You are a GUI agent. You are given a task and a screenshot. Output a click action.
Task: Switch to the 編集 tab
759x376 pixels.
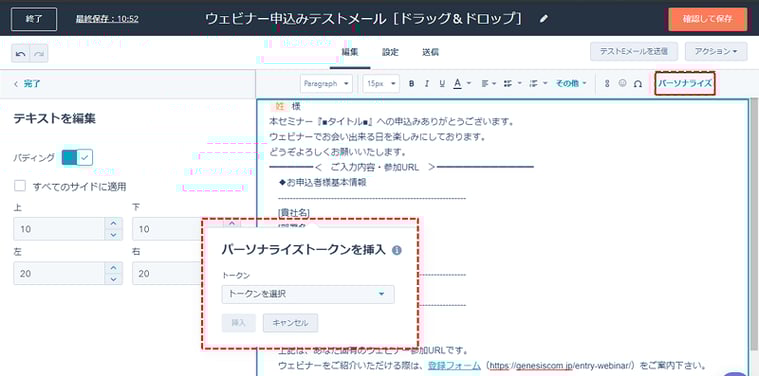350,52
